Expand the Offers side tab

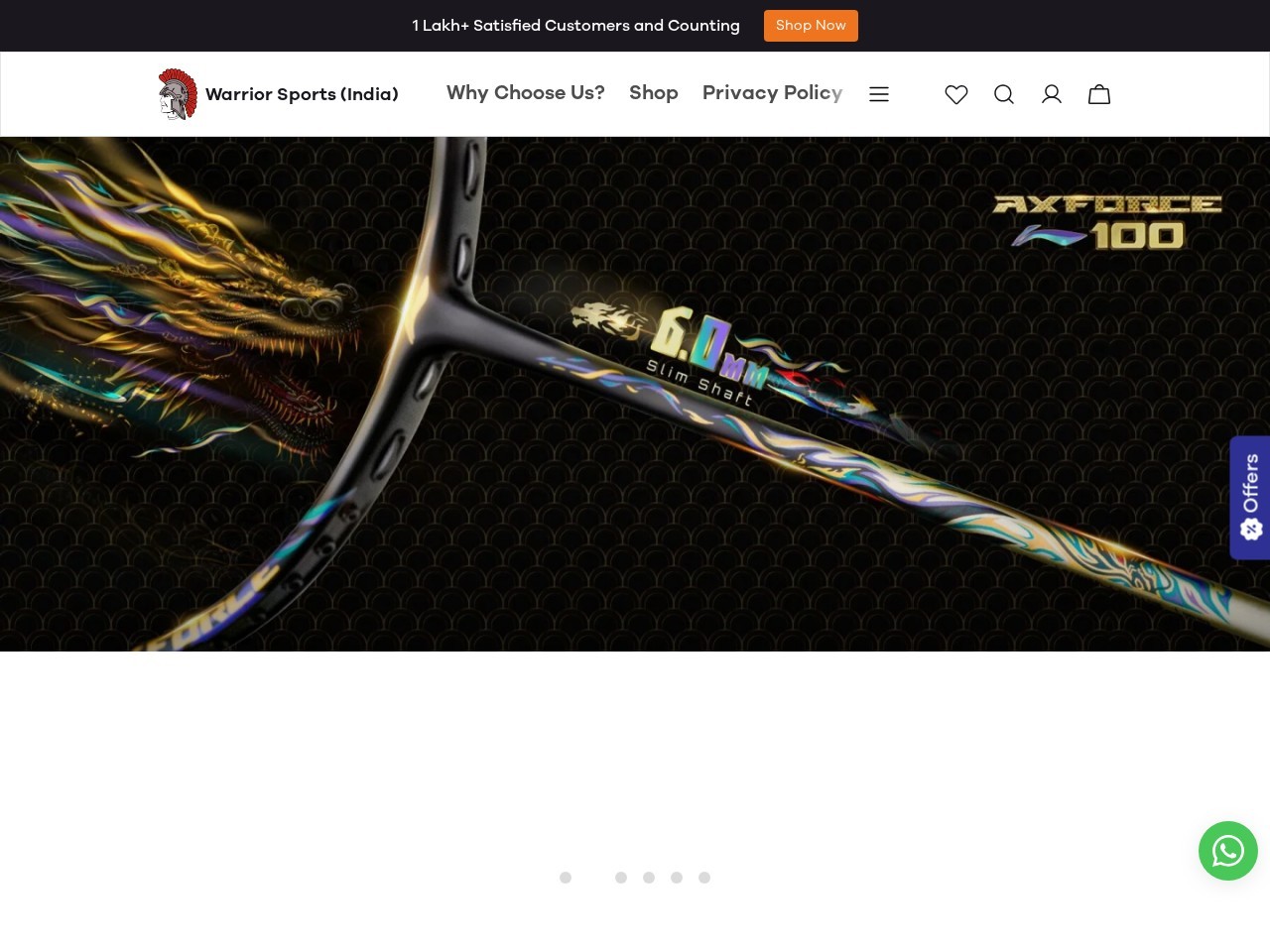[x=1249, y=496]
